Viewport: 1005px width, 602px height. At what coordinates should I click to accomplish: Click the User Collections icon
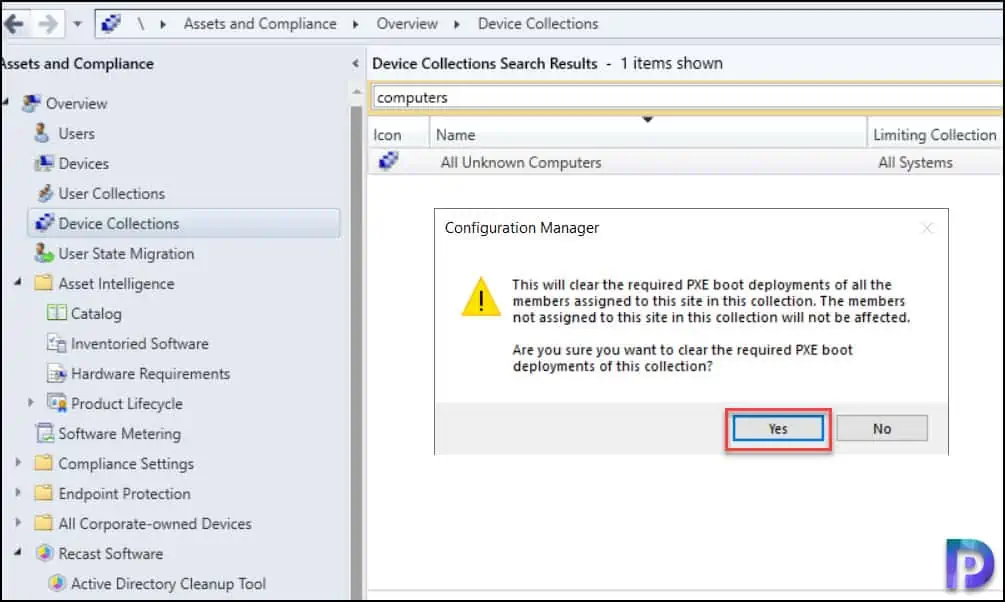point(44,193)
